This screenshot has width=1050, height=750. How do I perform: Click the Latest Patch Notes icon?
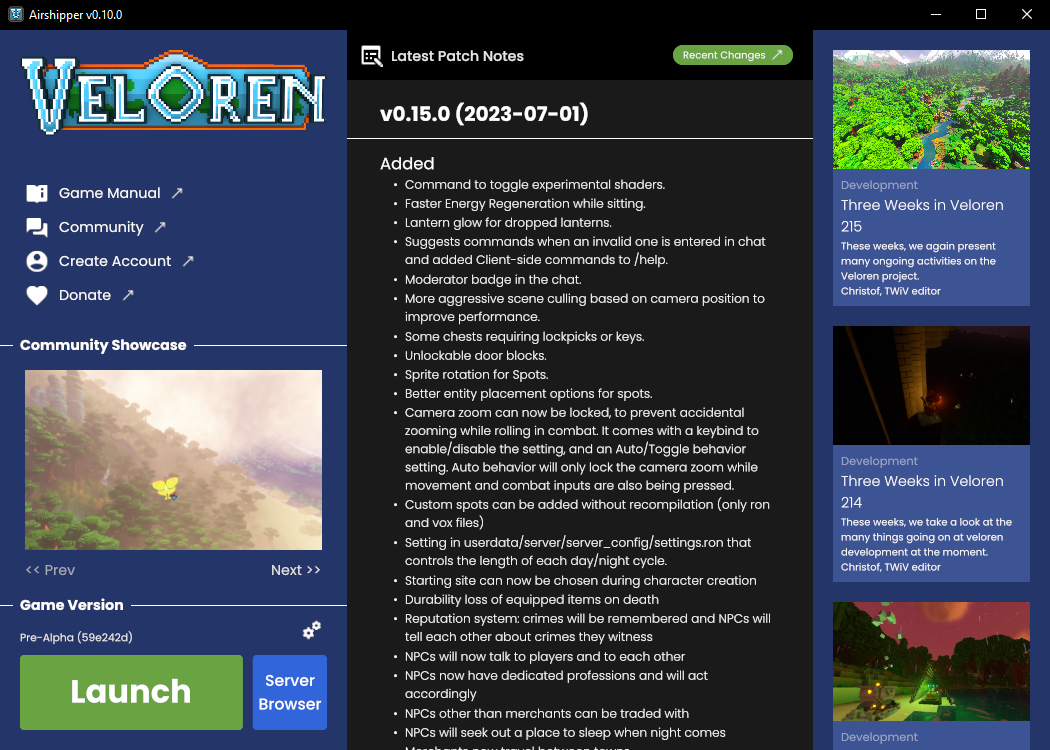pos(372,56)
